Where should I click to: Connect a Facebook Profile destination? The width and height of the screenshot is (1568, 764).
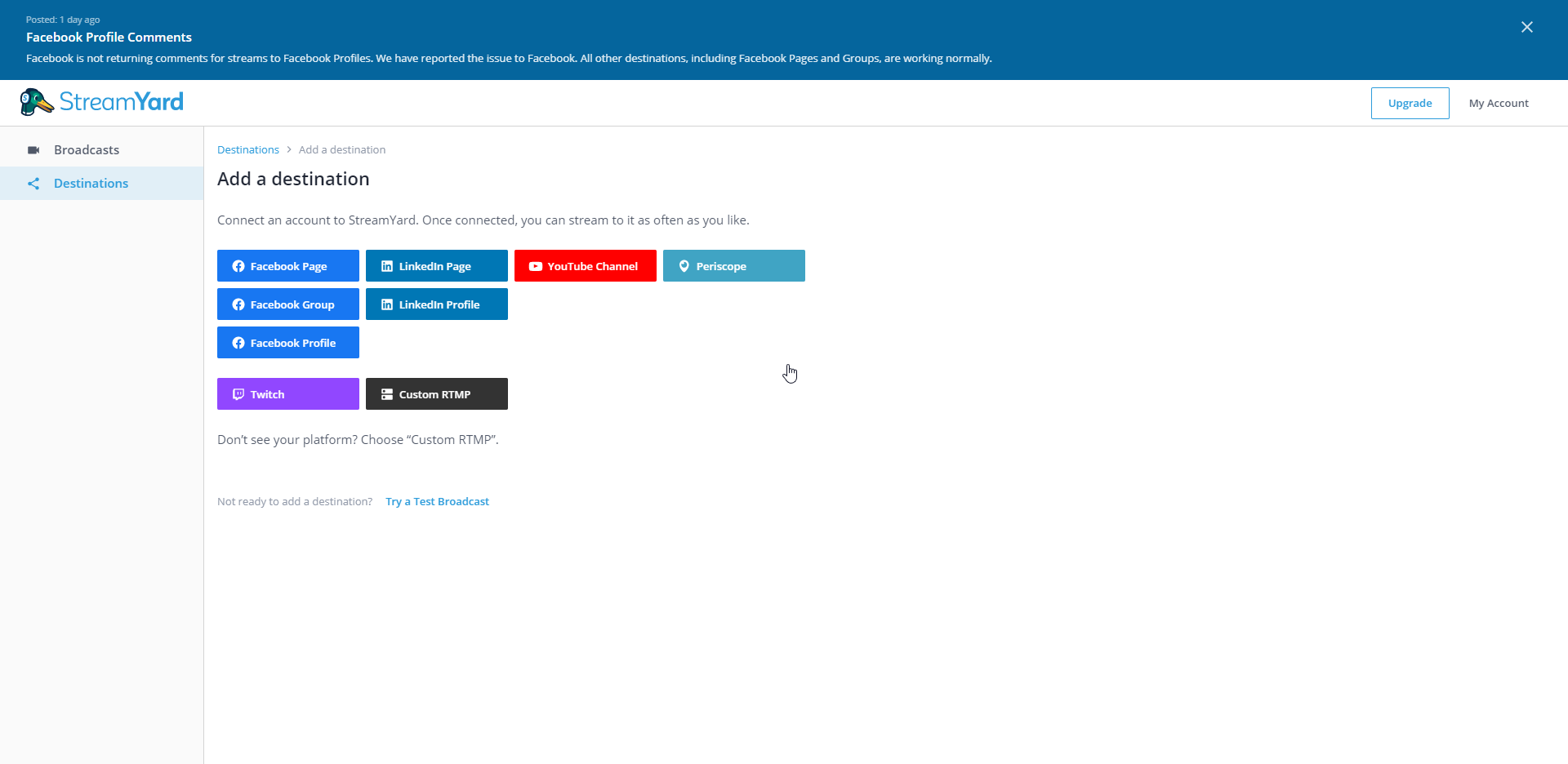click(288, 343)
